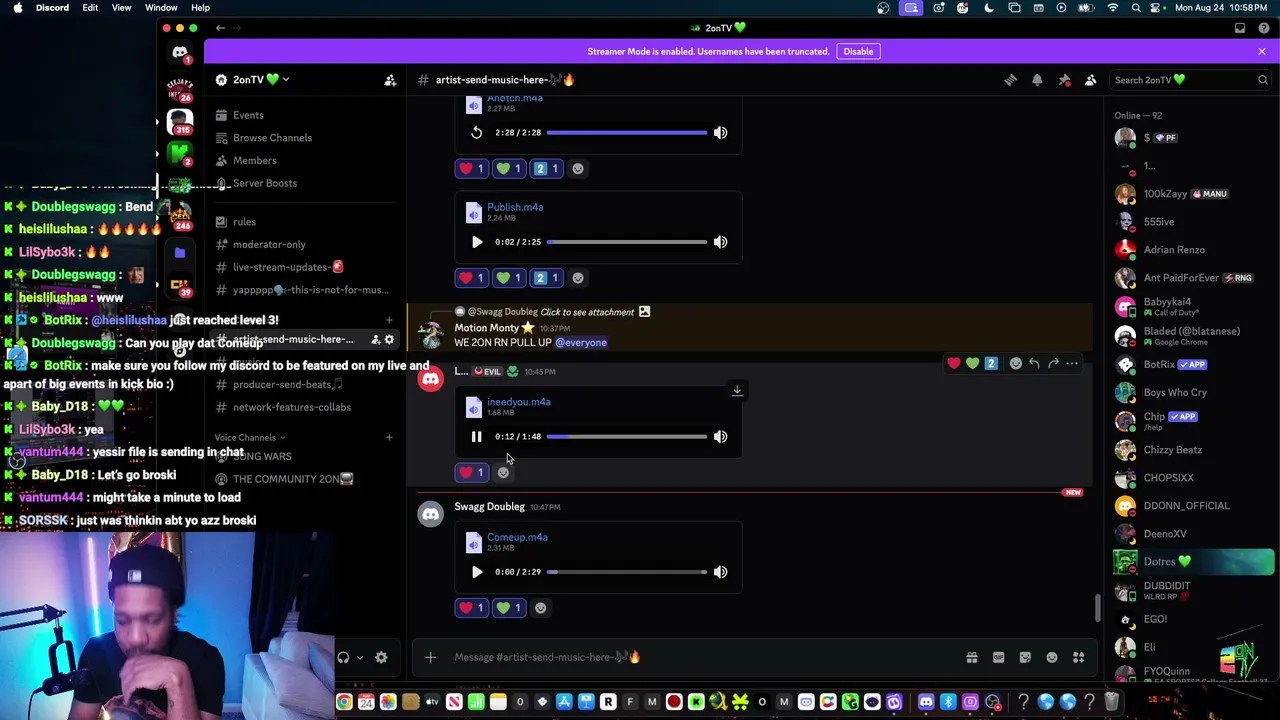This screenshot has width=1280, height=720.
Task: Select the network-features-collabs channel
Action: pos(304,408)
